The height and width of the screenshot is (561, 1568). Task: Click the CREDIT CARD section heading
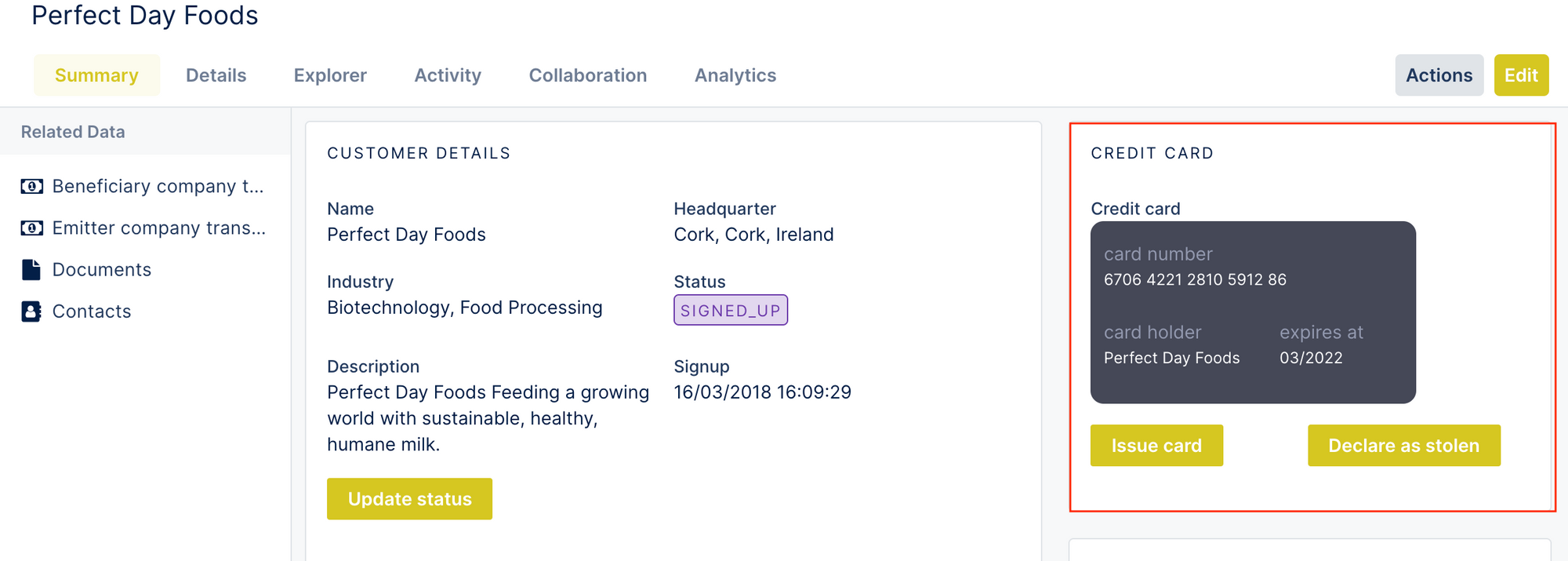[x=1152, y=153]
